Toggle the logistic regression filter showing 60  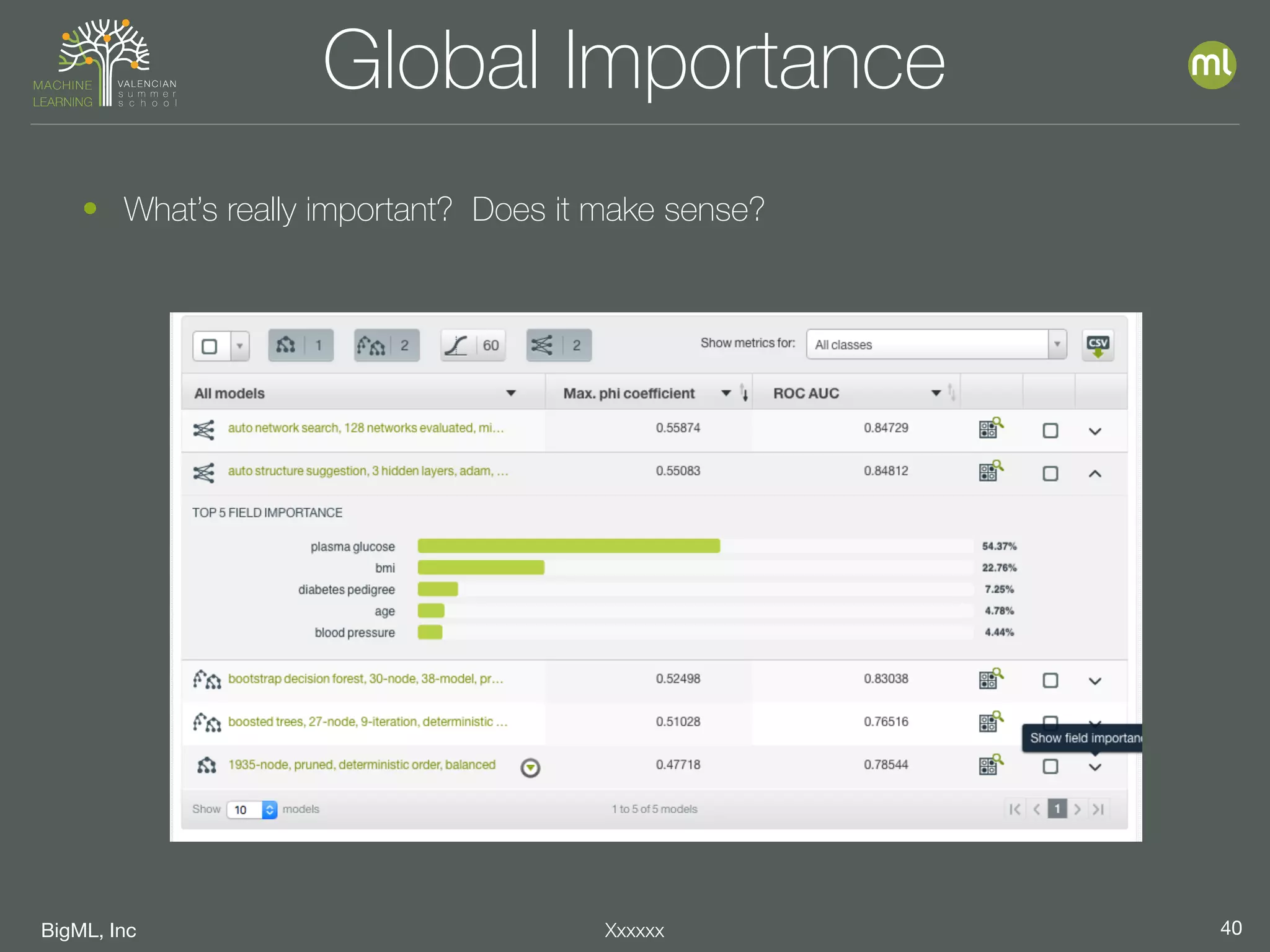click(x=473, y=345)
